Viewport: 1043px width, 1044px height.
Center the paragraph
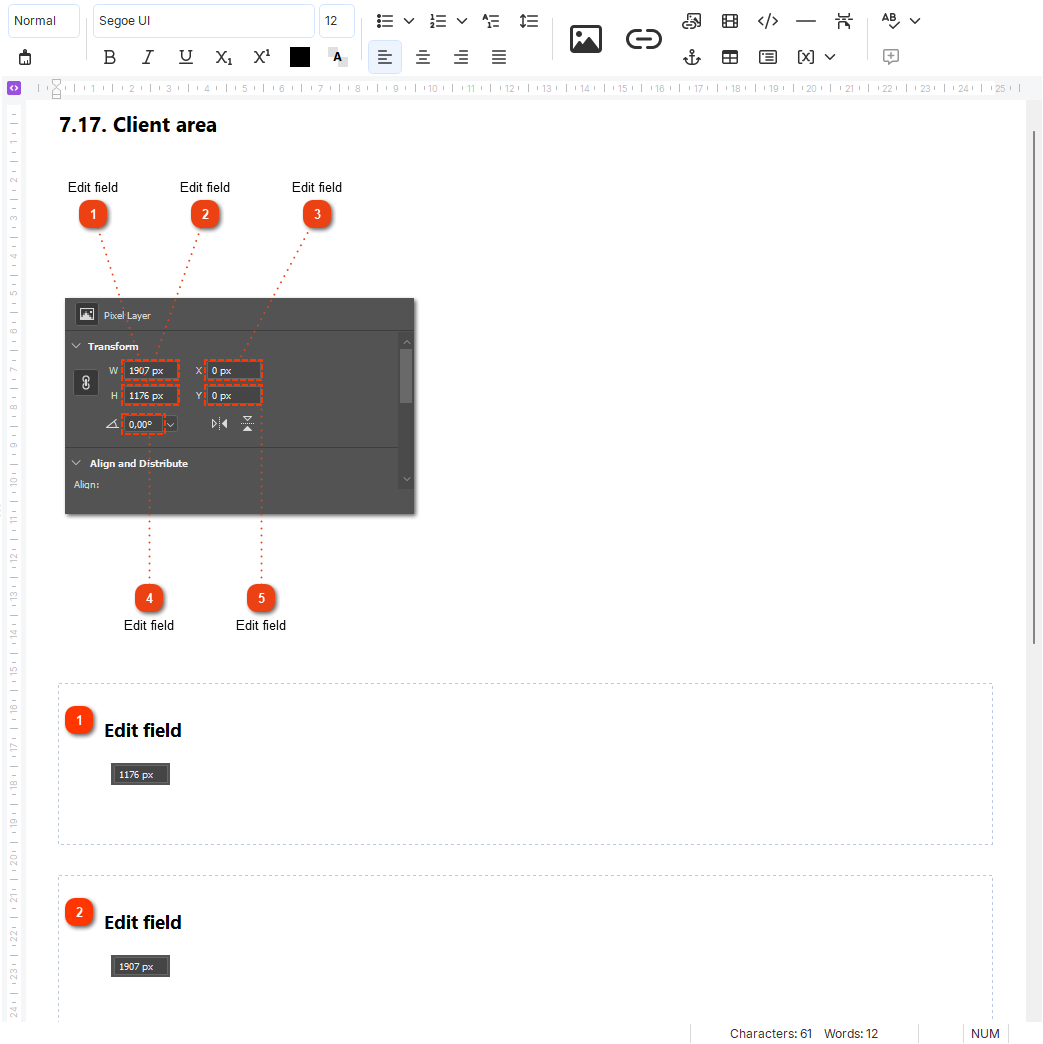[x=423, y=57]
